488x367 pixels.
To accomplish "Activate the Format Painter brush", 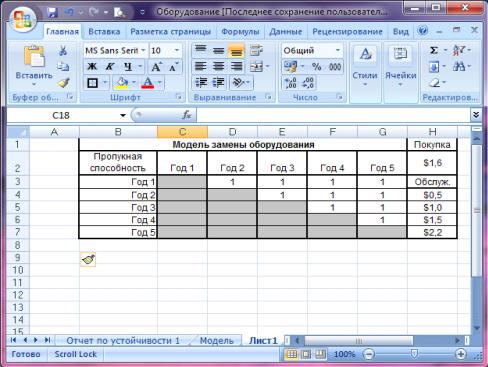I will (63, 82).
